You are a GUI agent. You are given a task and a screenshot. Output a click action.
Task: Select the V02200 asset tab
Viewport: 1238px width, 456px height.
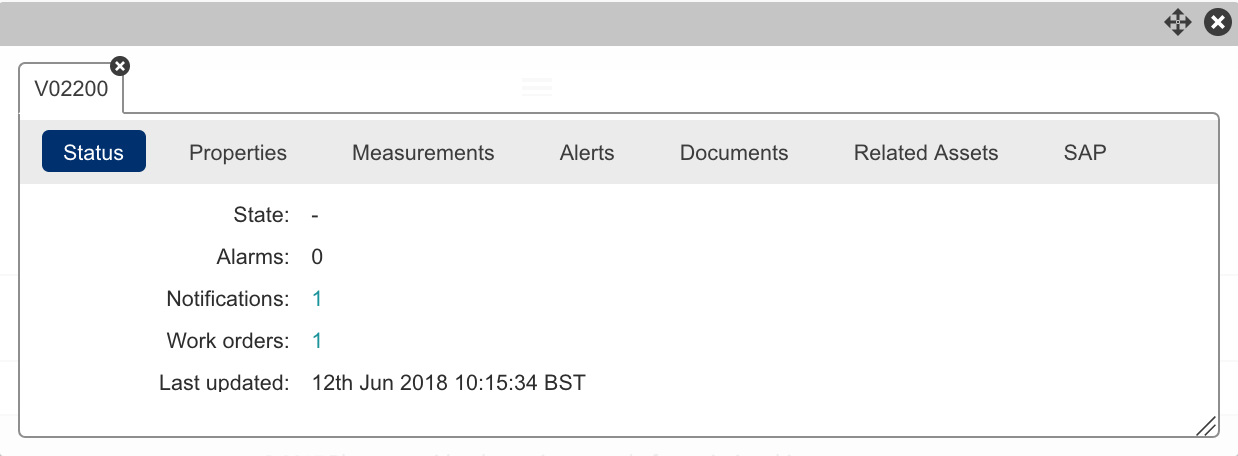[71, 89]
